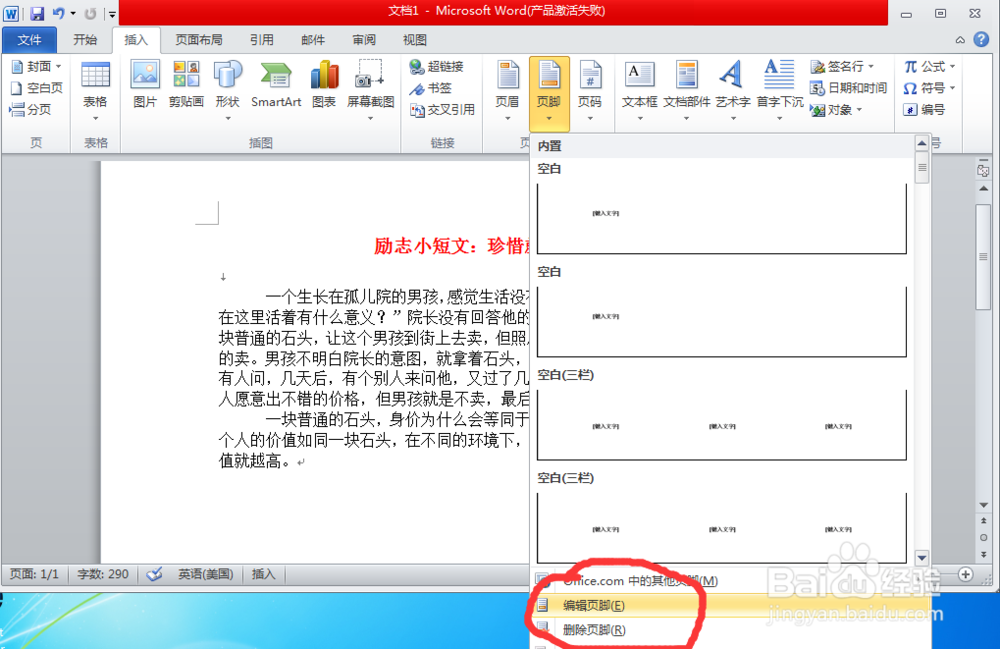Toggle insert mode via 插入 status indicator

(263, 573)
